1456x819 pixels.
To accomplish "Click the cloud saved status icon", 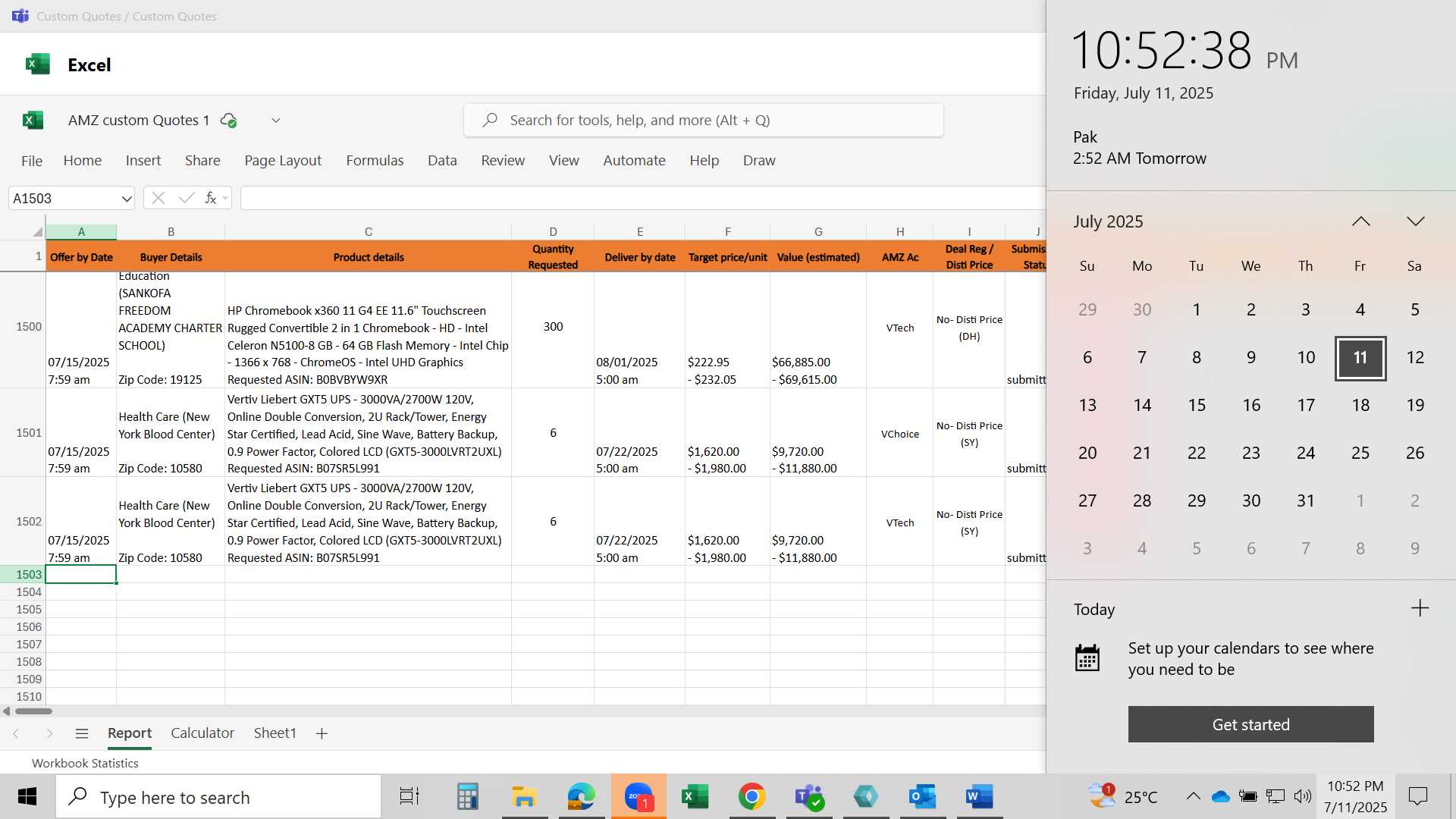I will (228, 120).
